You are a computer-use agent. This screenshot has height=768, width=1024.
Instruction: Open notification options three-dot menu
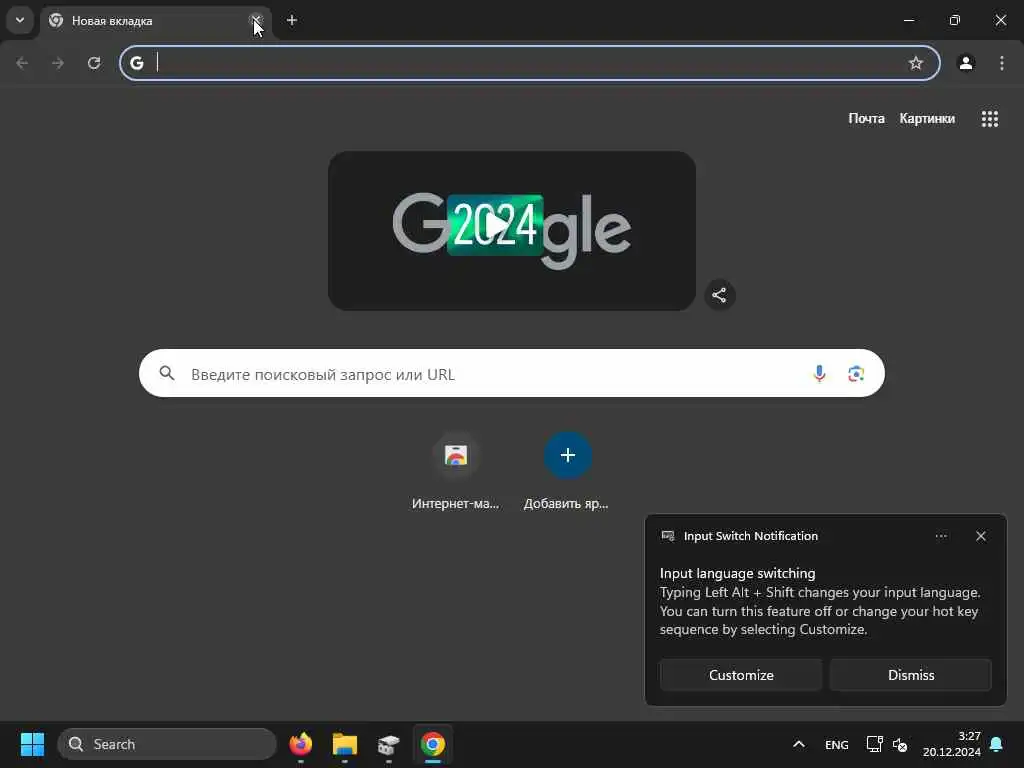(941, 536)
